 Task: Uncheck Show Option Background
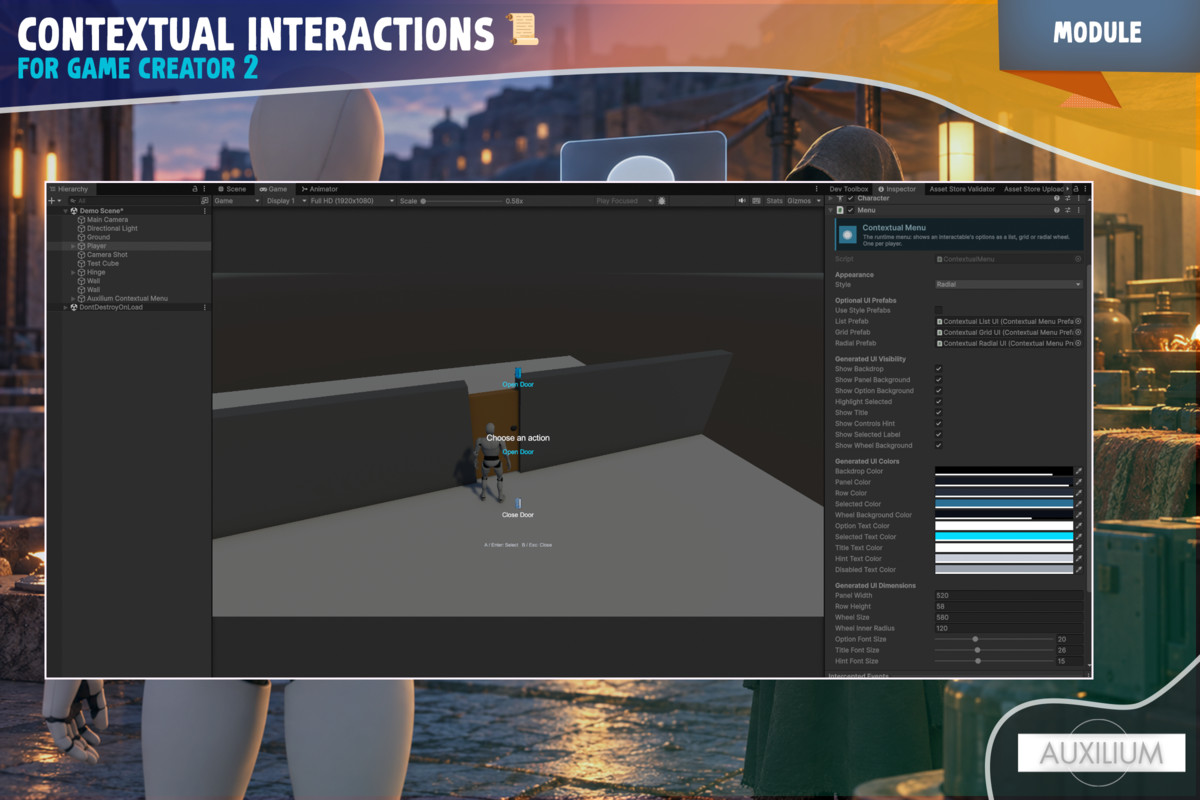938,391
